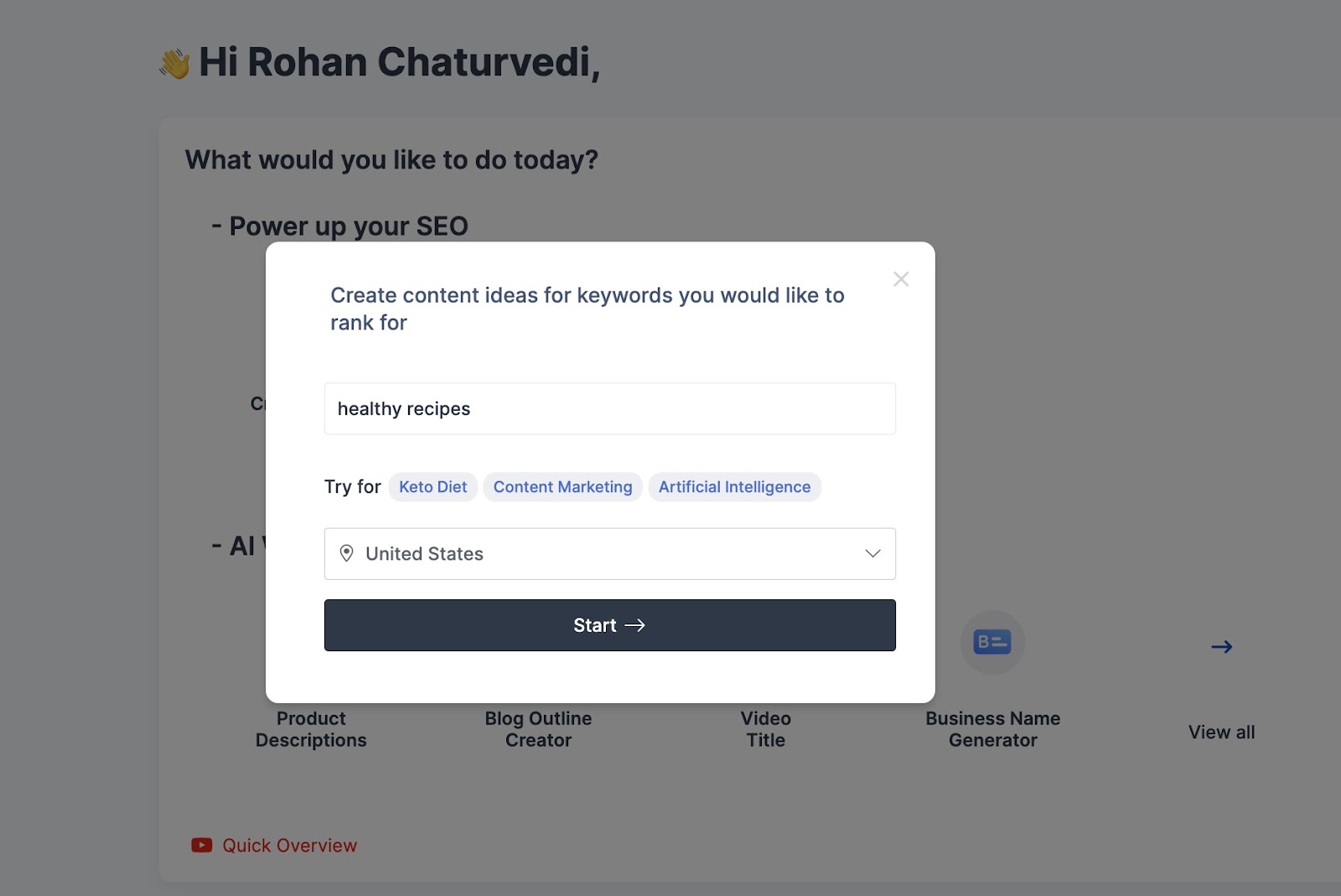
Task: Open Blog Outline Creator tool
Action: coord(538,729)
